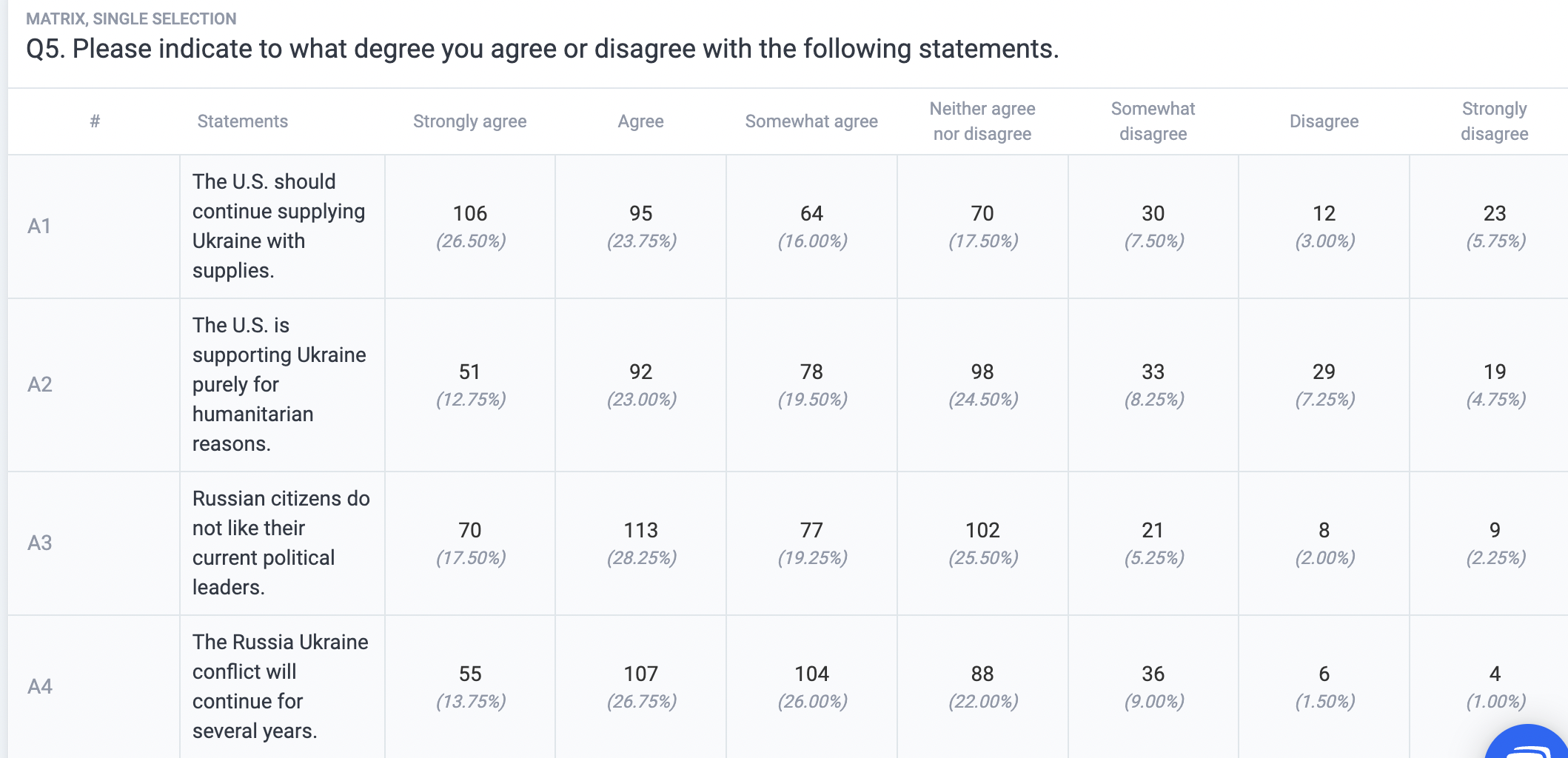Click the Disagree column header
Screen dimensions: 1568x758
tap(1324, 121)
